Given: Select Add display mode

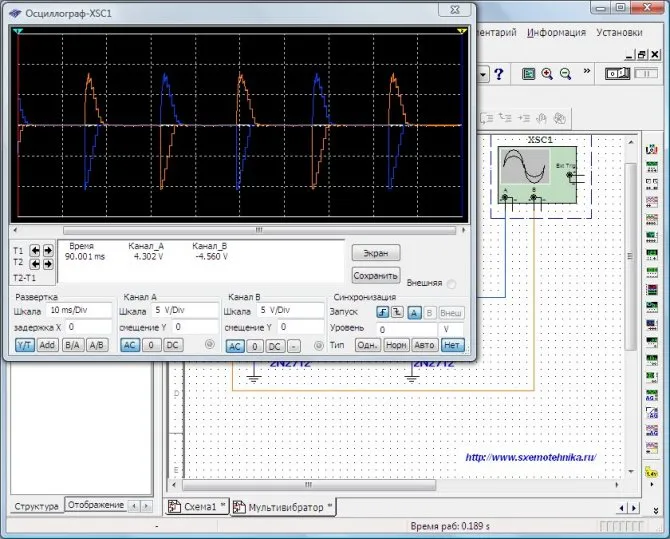Looking at the screenshot, I should coord(47,345).
